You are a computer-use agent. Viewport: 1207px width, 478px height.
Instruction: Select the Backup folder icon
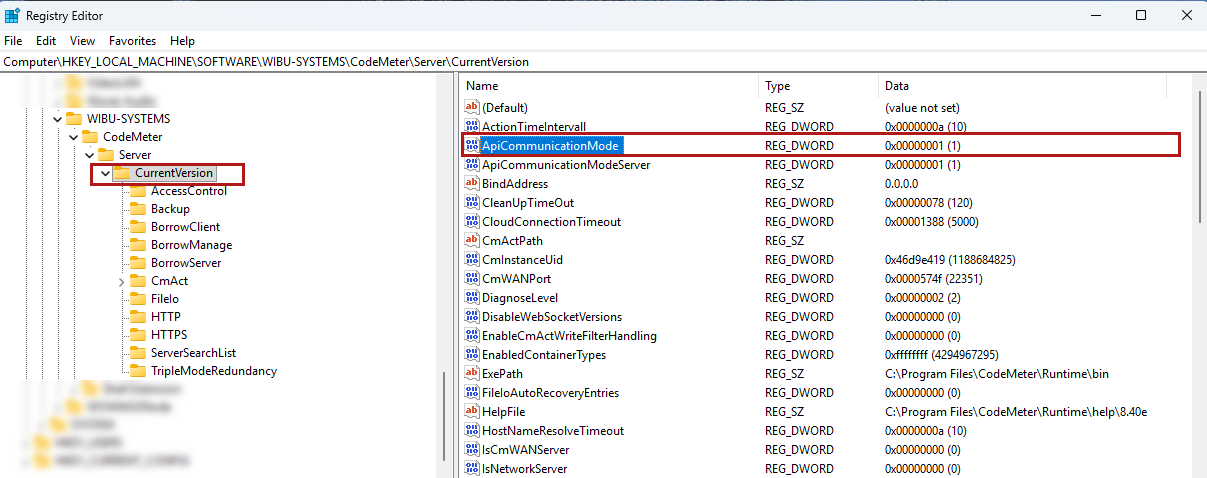[x=139, y=209]
